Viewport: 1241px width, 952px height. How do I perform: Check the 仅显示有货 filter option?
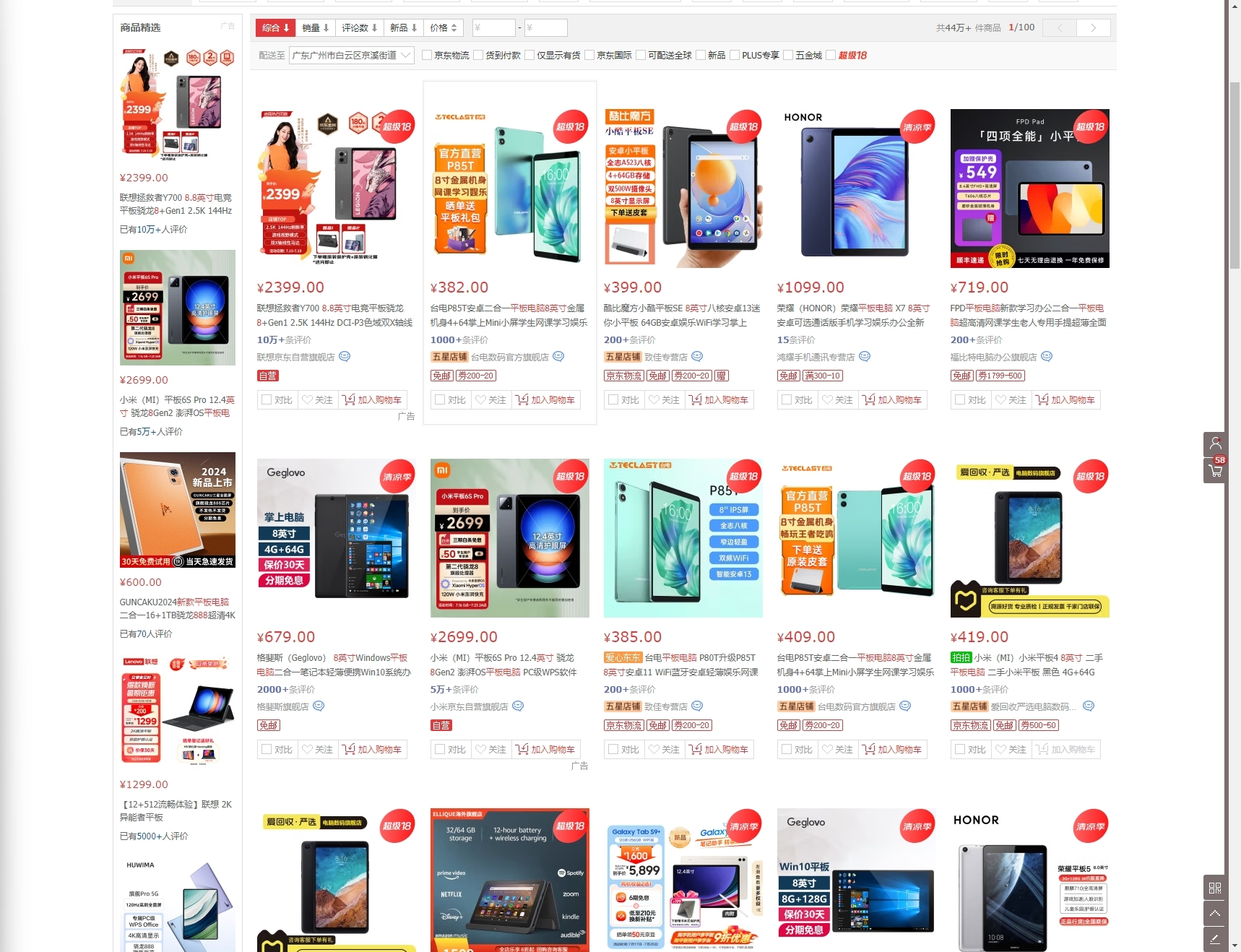point(529,55)
